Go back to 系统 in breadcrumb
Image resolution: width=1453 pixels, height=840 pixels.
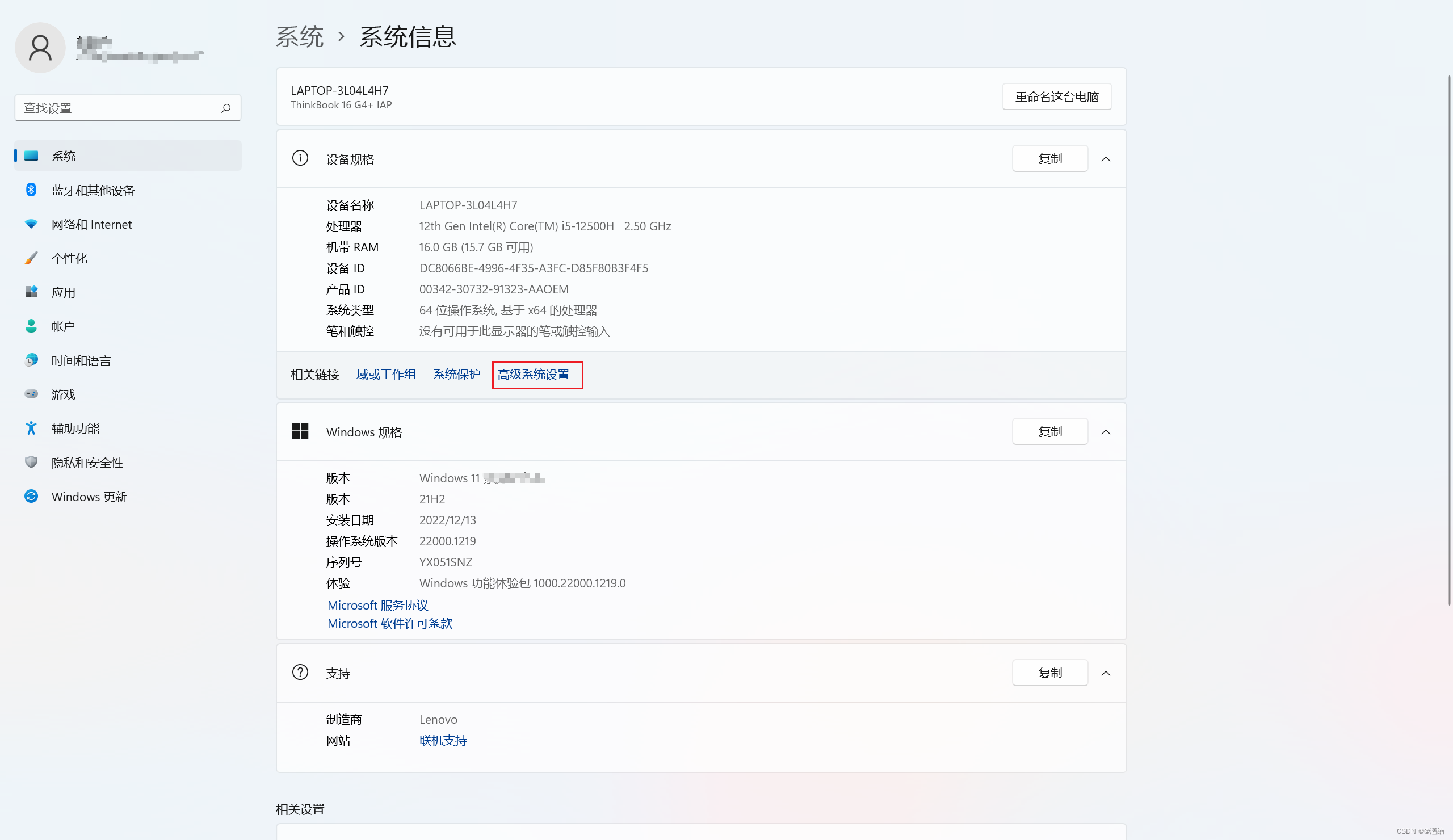click(299, 37)
